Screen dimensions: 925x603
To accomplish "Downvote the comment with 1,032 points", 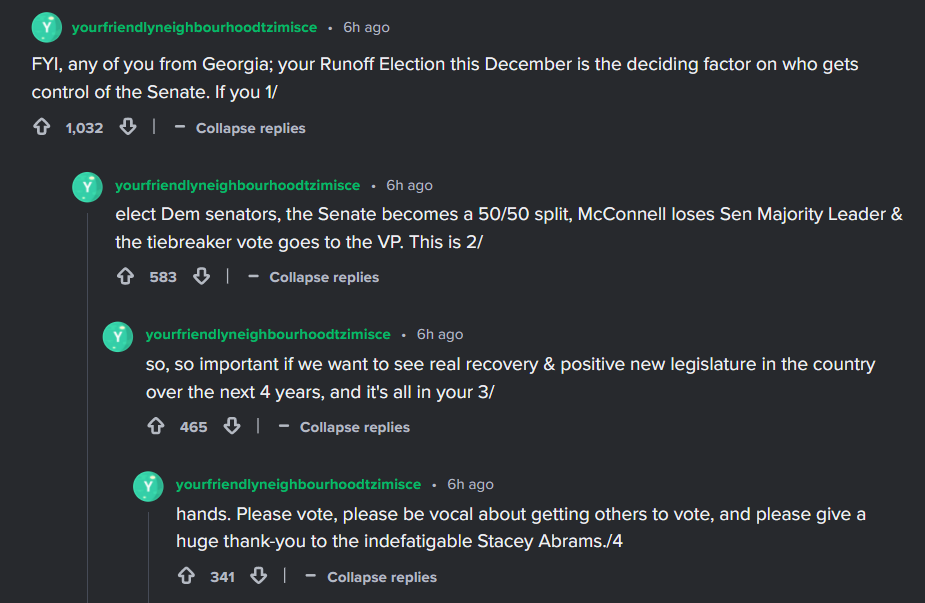I will tap(128, 127).
